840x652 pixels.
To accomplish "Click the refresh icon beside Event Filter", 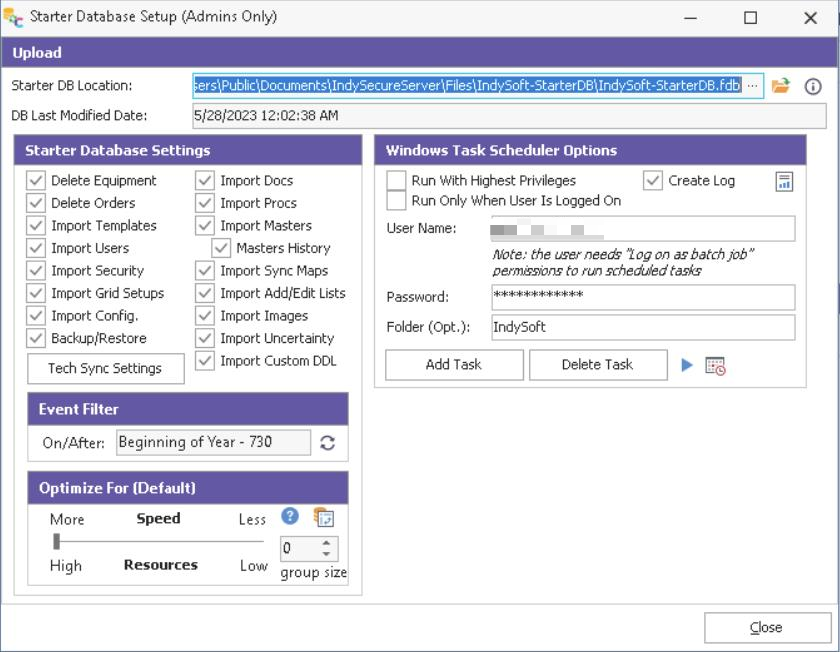I will click(x=327, y=442).
